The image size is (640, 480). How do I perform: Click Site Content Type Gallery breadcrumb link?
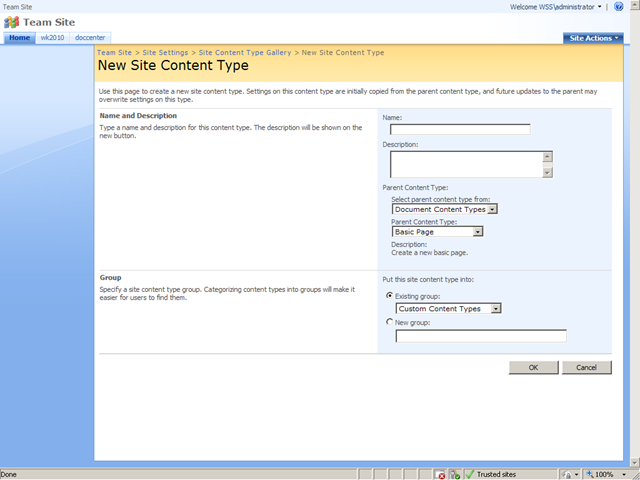(x=245, y=53)
